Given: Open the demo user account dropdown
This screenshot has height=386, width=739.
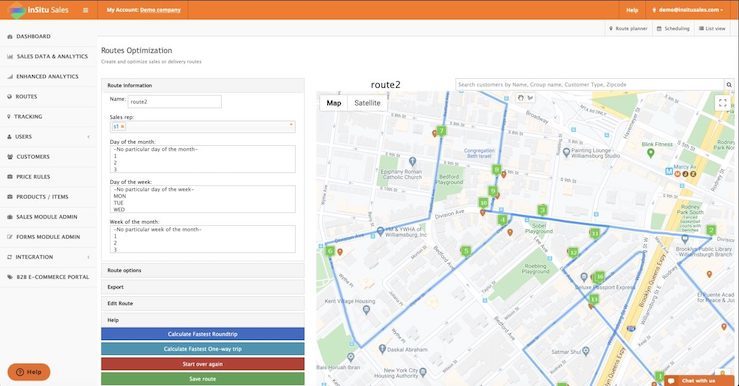Looking at the screenshot, I should coord(688,10).
